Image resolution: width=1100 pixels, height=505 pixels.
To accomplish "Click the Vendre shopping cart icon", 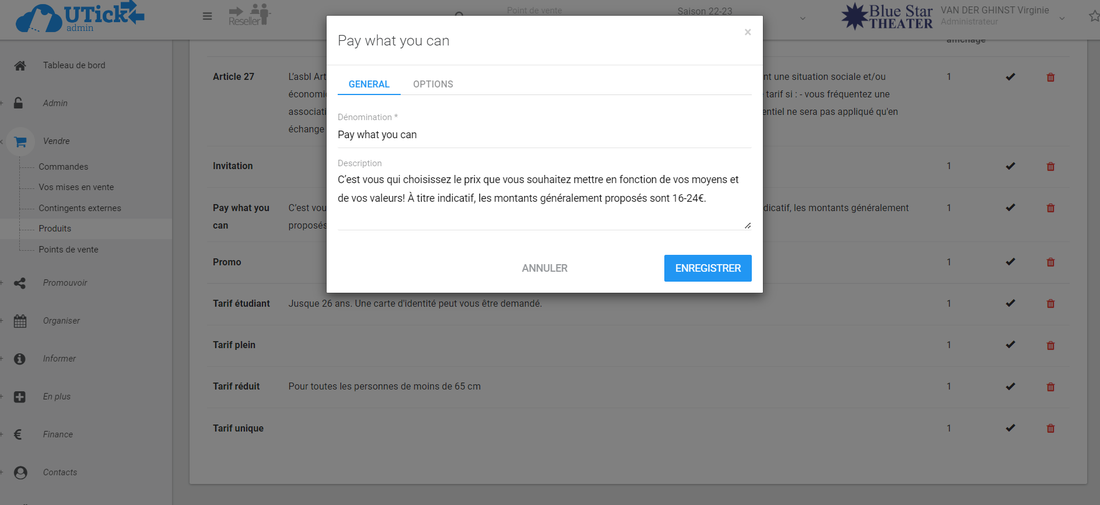I will coord(20,142).
